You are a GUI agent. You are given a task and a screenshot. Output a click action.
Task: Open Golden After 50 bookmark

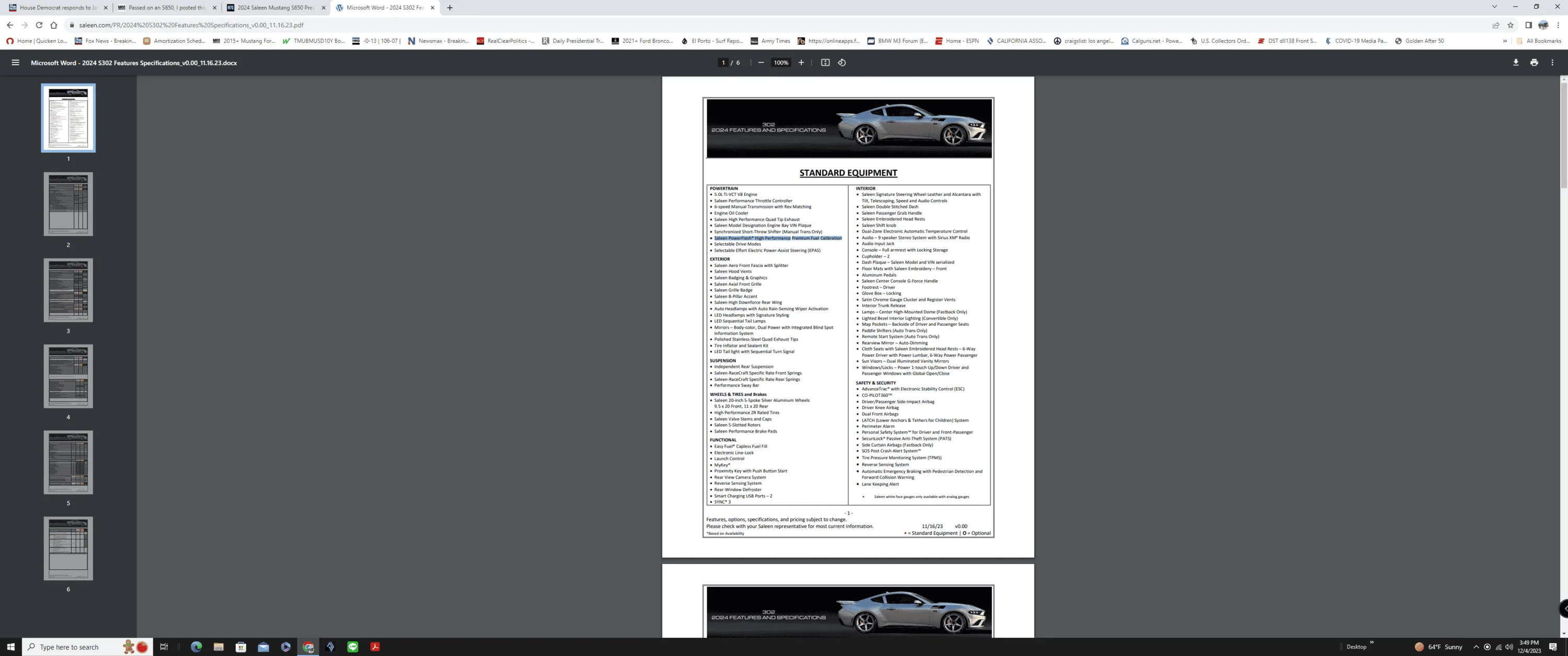coord(1419,41)
